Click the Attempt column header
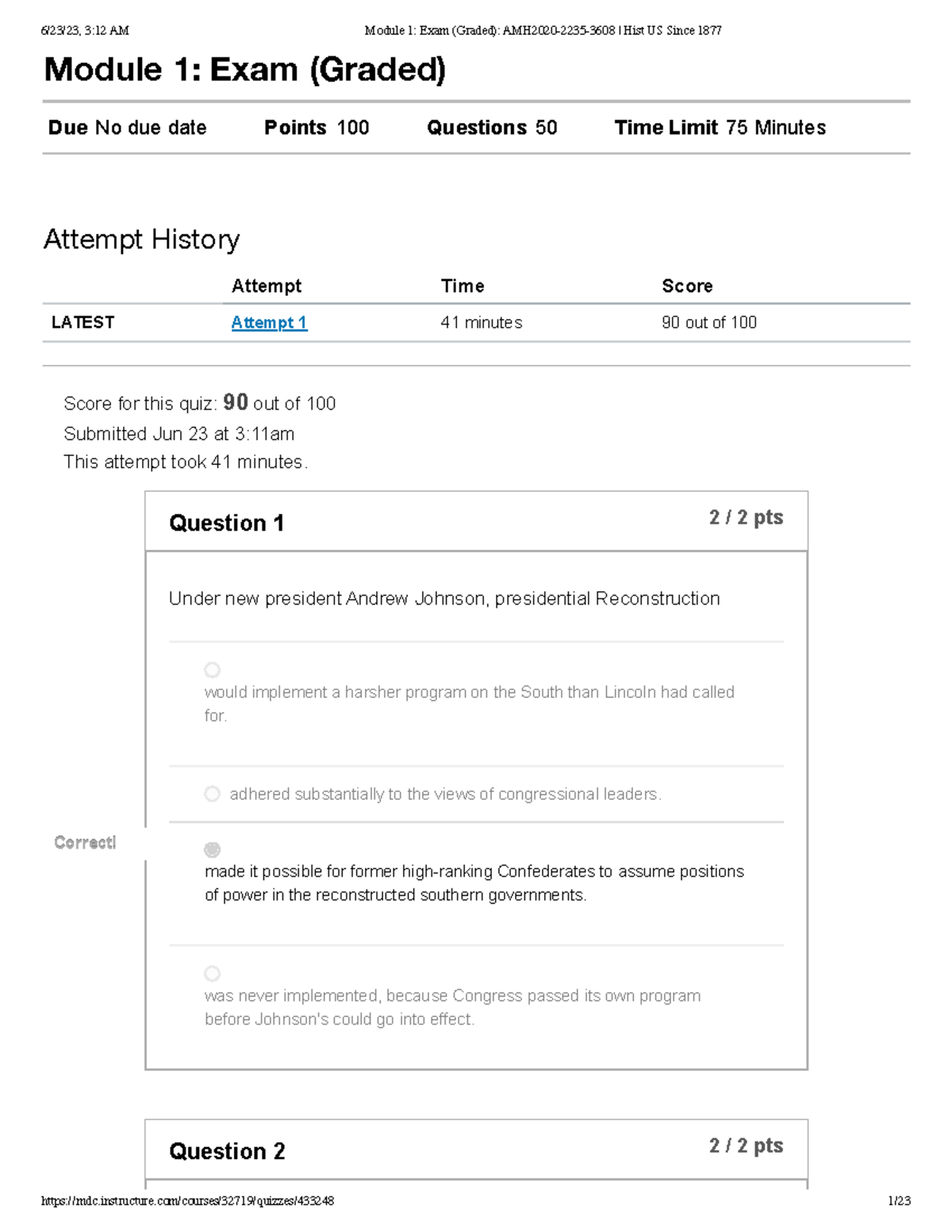 coord(267,286)
